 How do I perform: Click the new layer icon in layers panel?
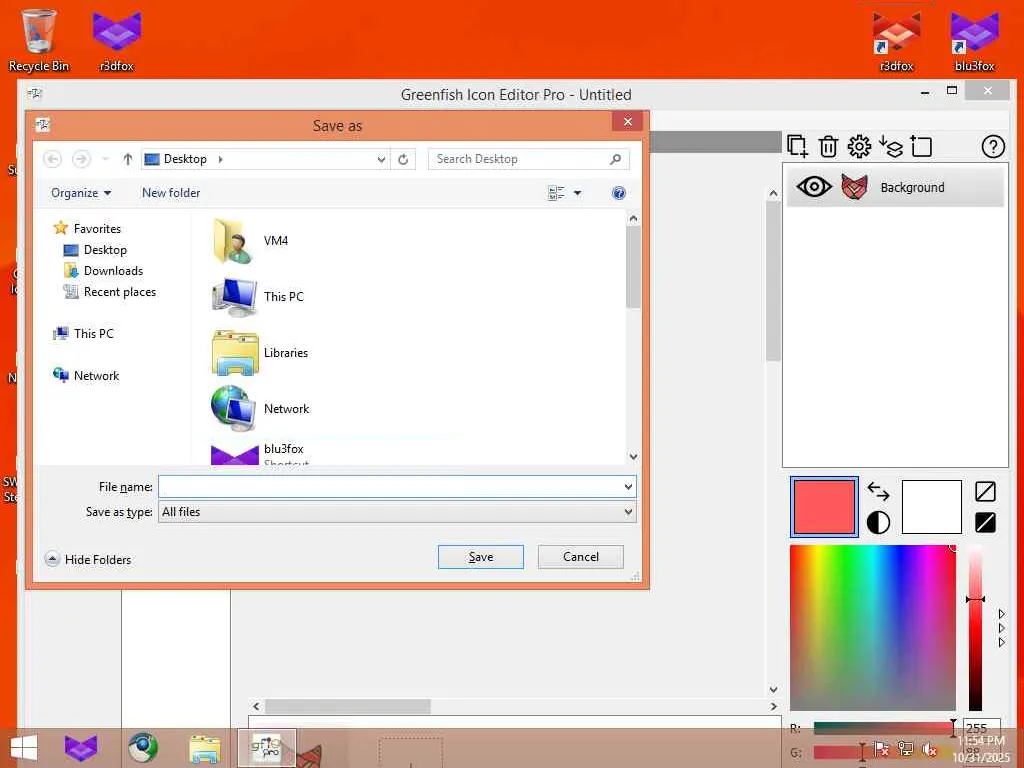click(797, 146)
